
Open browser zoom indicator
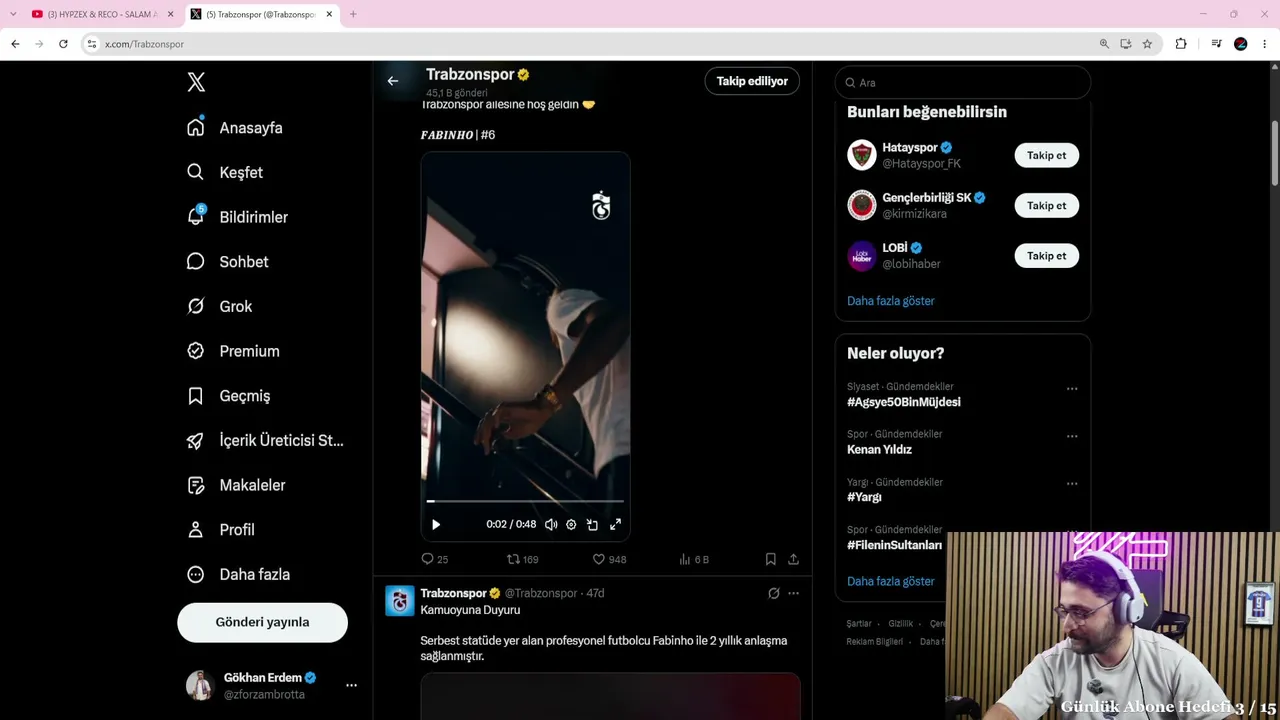(1104, 44)
